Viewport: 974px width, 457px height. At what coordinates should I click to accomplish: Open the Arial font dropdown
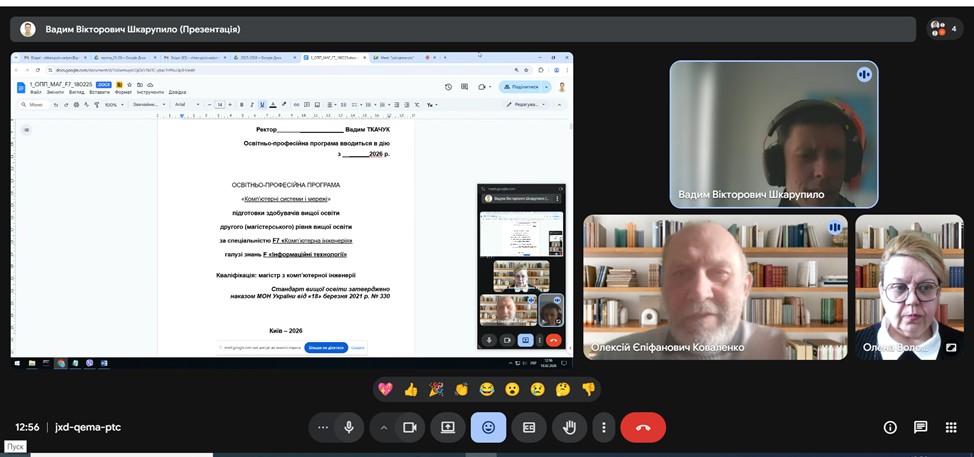coord(188,104)
